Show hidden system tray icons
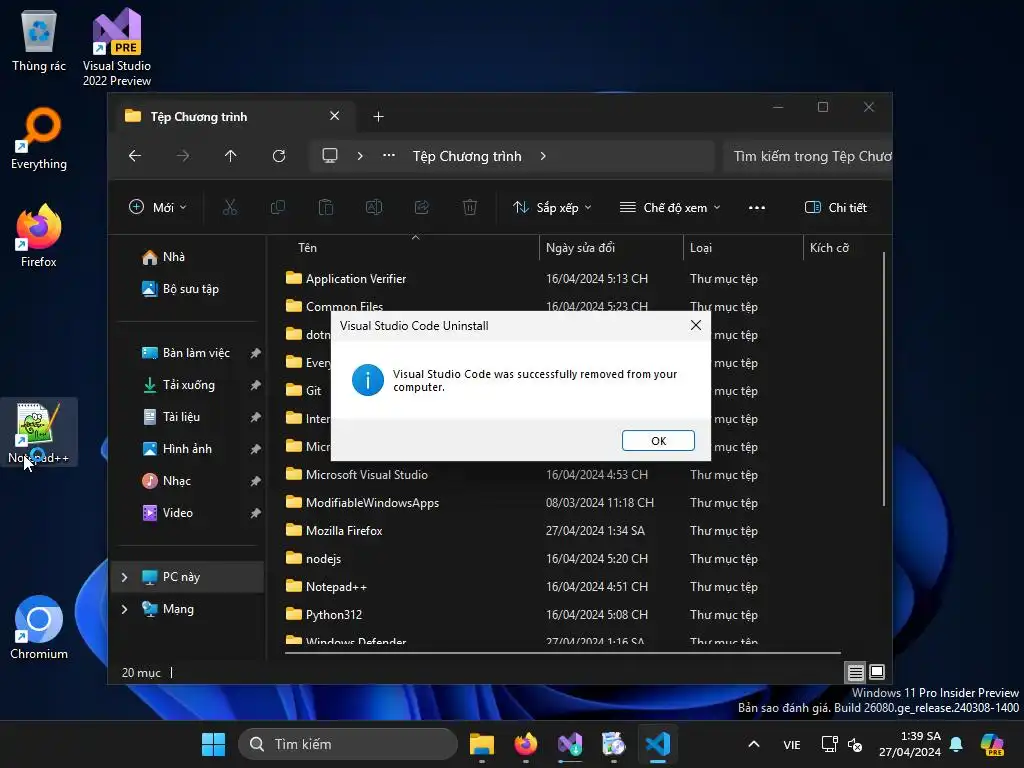The height and width of the screenshot is (768, 1024). pyautogui.click(x=754, y=744)
